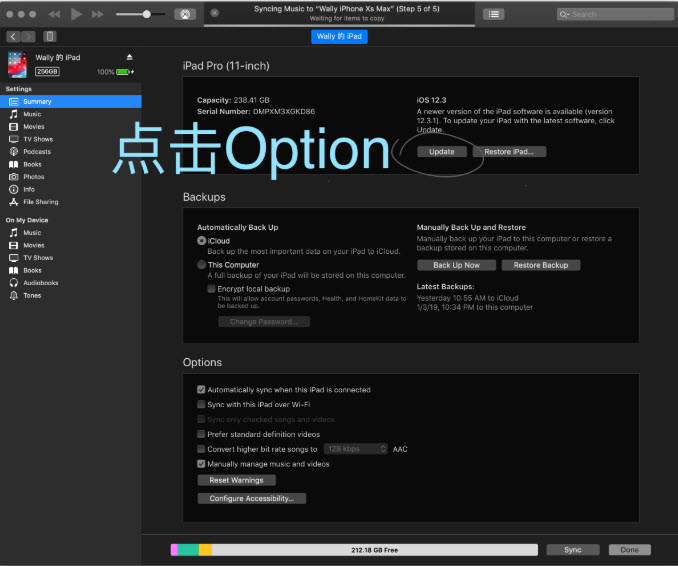Viewport: 678px width, 566px height.
Task: Click the yellow storage bar segment
Action: [x=205, y=550]
